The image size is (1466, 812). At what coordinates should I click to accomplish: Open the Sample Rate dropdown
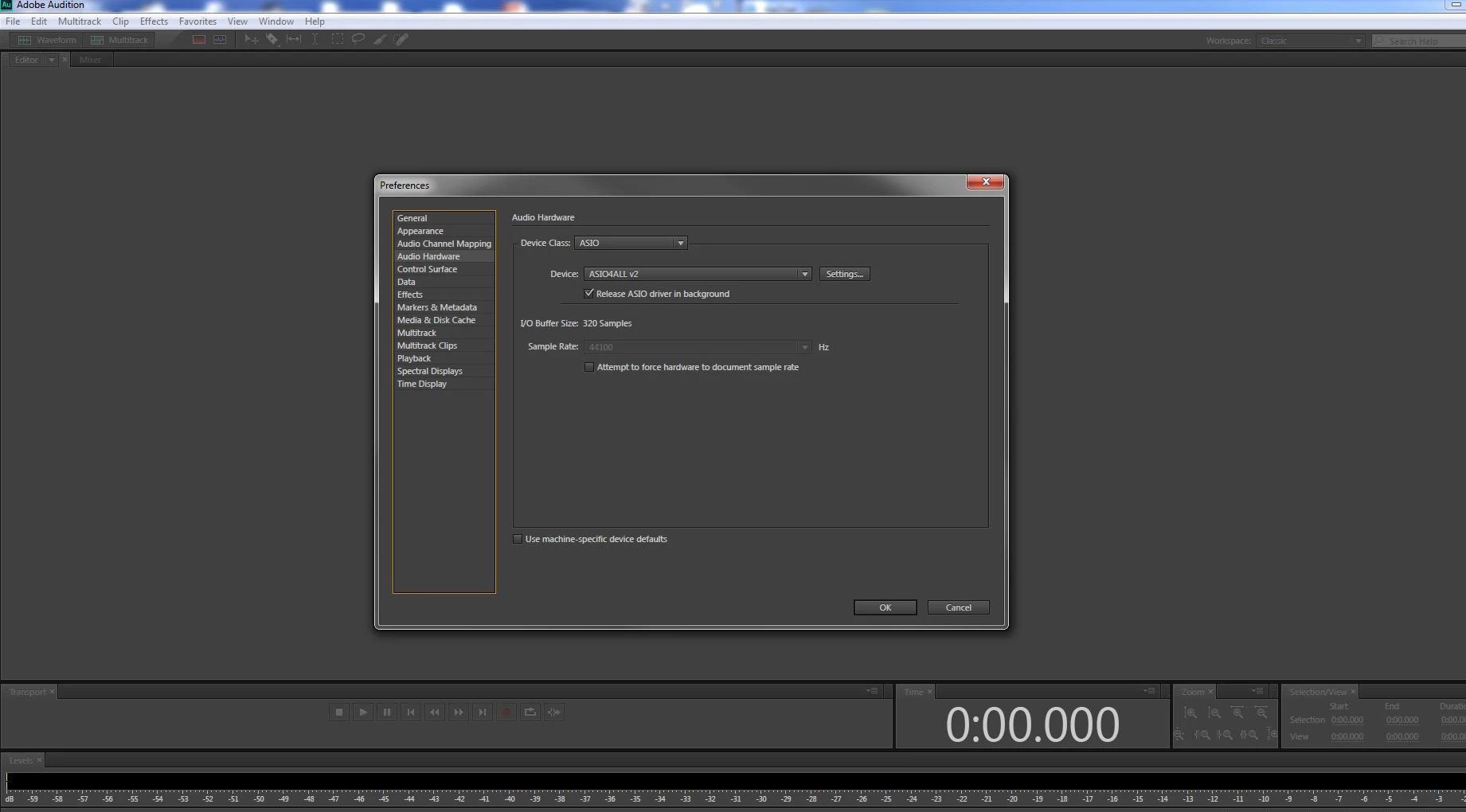[698, 347]
